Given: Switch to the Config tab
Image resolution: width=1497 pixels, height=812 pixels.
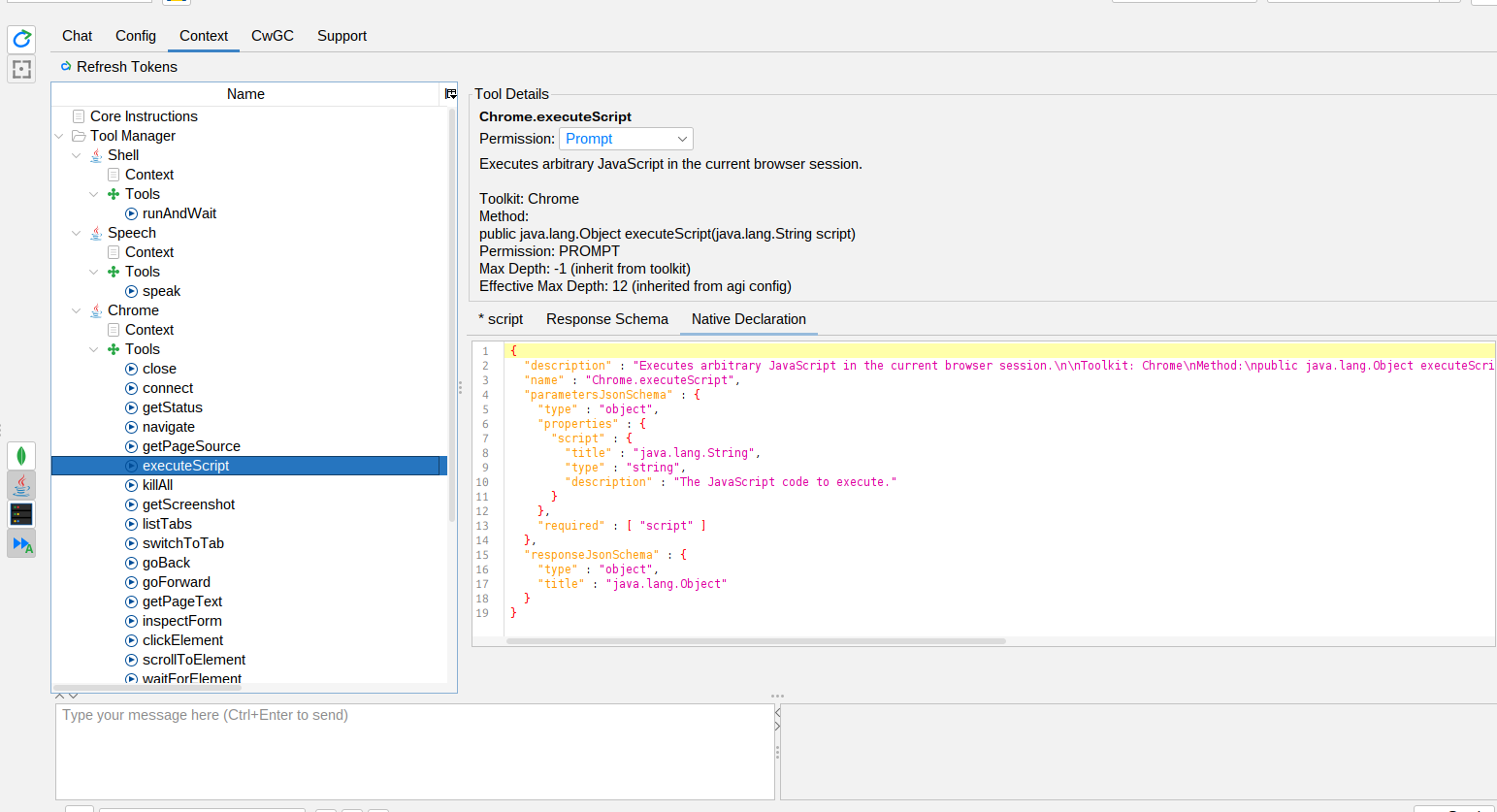Looking at the screenshot, I should (x=136, y=36).
